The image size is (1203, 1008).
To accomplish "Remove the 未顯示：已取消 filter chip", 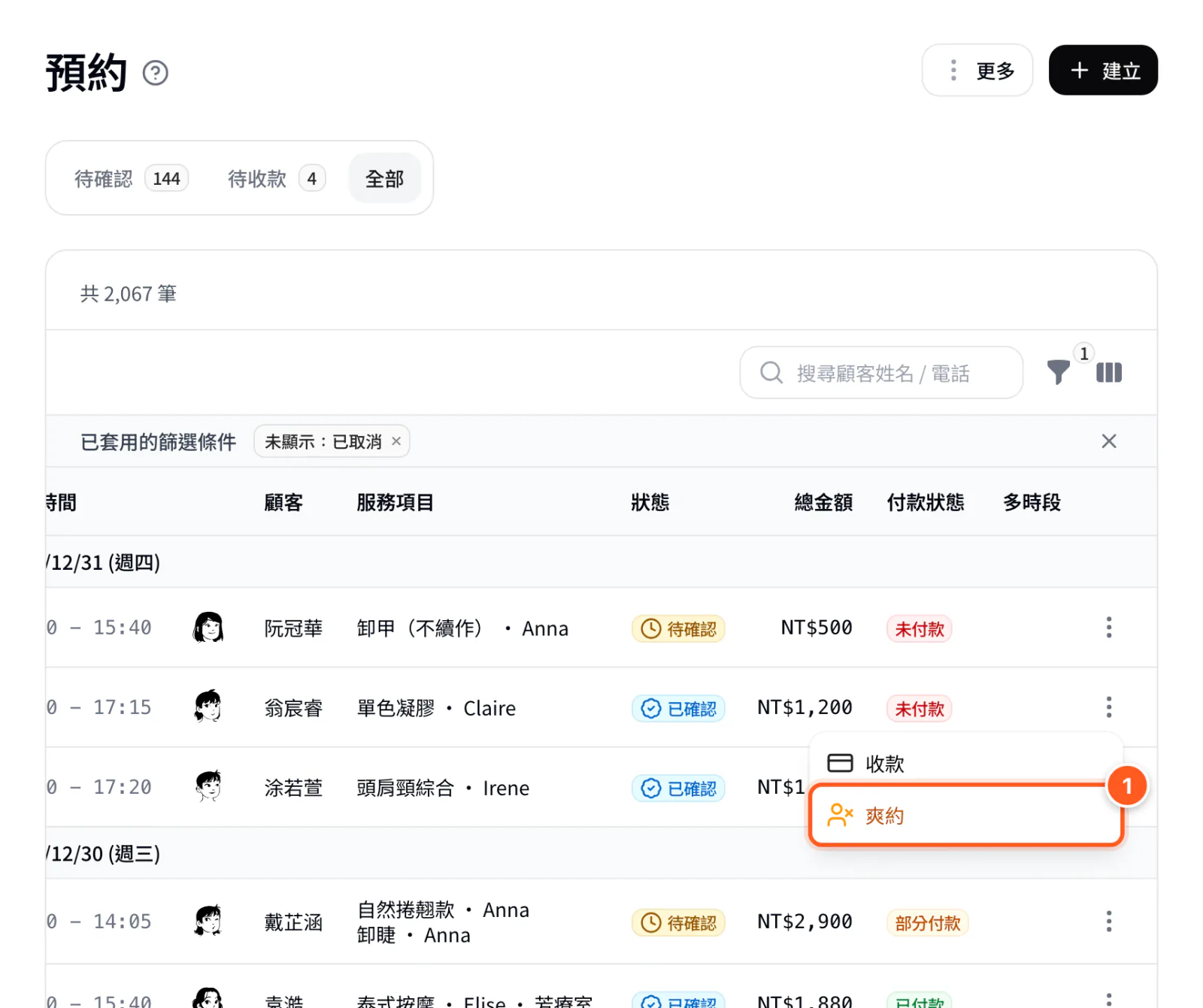I will click(396, 441).
